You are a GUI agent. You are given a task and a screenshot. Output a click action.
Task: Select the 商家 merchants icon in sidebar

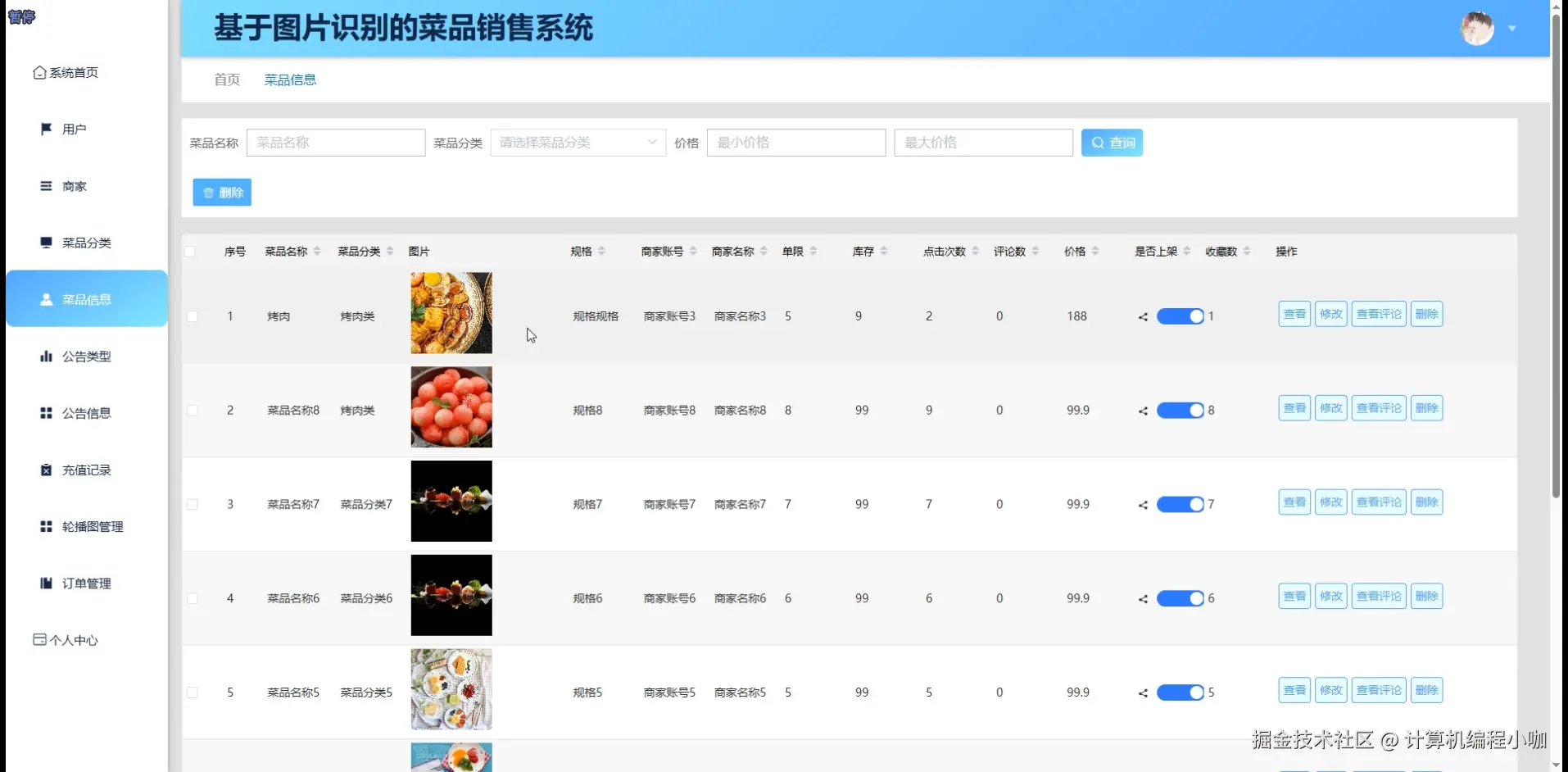[72, 186]
